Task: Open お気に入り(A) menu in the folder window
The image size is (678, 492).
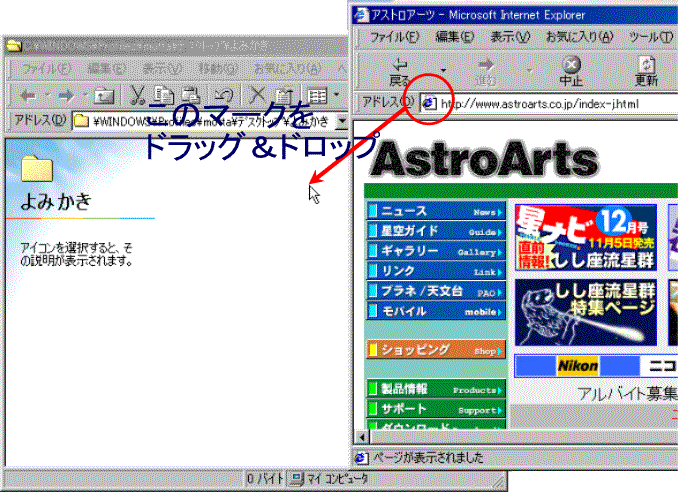Action: (288, 68)
